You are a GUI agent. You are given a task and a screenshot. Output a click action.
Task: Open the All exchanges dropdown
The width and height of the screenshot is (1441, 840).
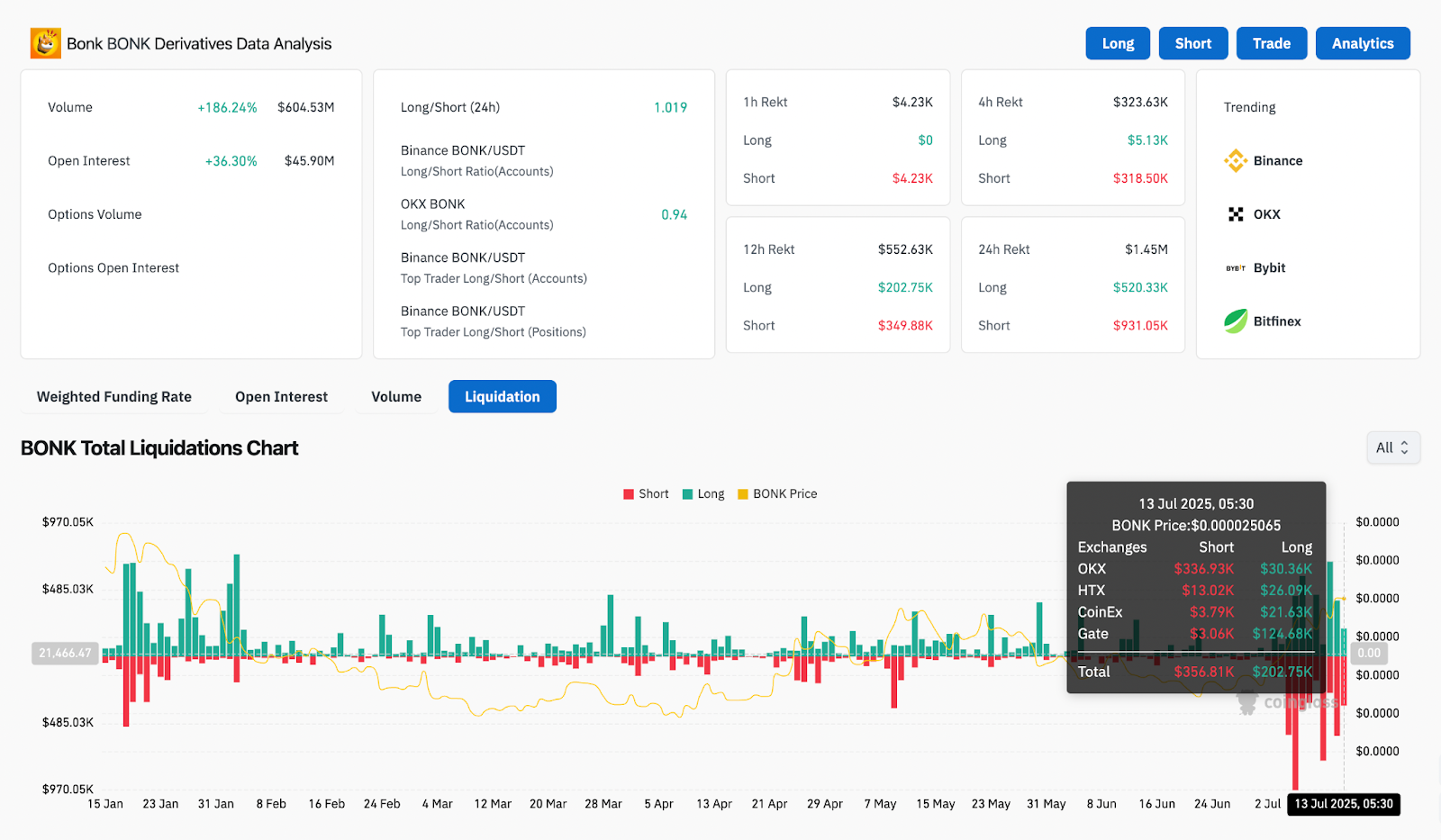(1392, 447)
